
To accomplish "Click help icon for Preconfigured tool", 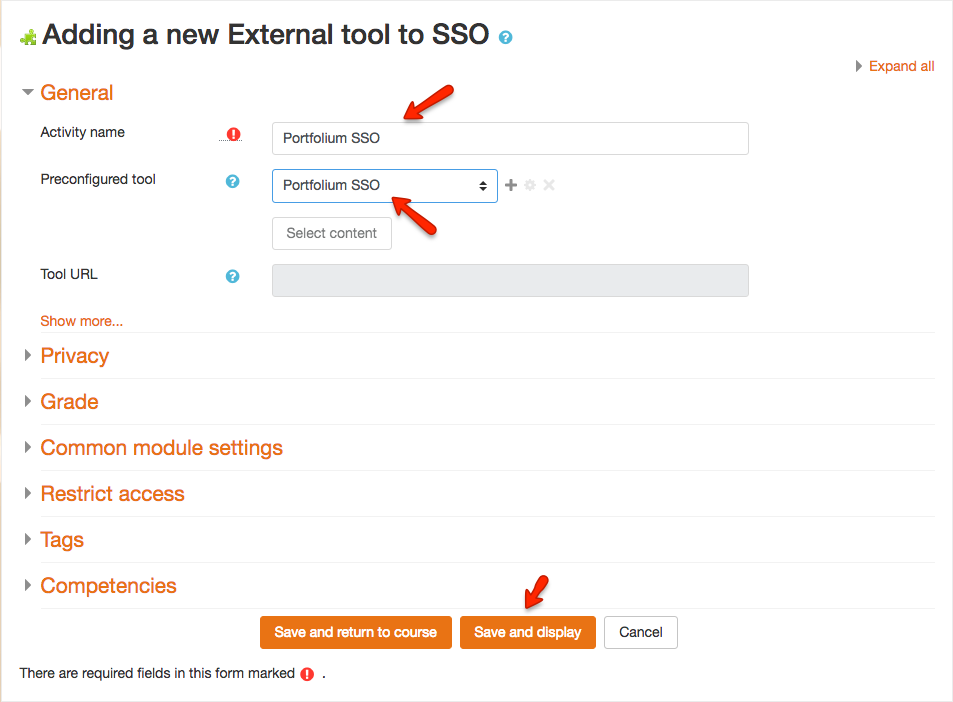I will click(x=233, y=181).
